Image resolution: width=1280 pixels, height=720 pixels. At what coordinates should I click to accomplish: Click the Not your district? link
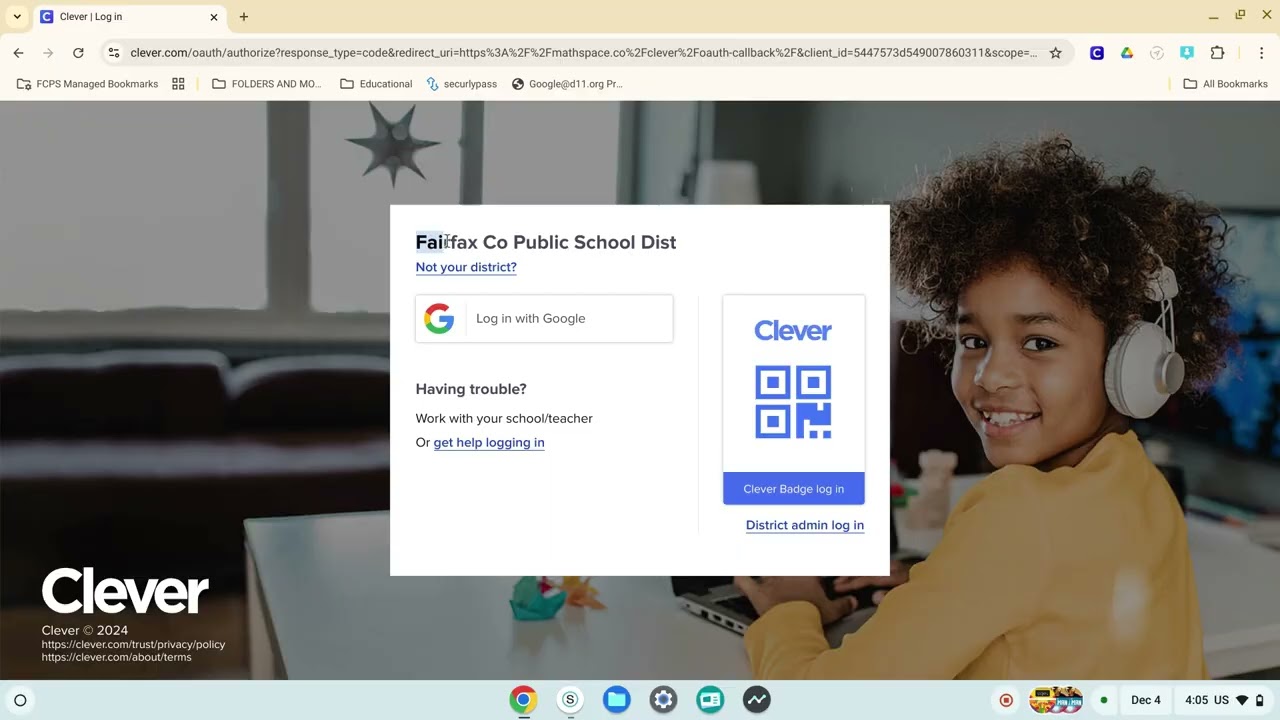pyautogui.click(x=466, y=267)
